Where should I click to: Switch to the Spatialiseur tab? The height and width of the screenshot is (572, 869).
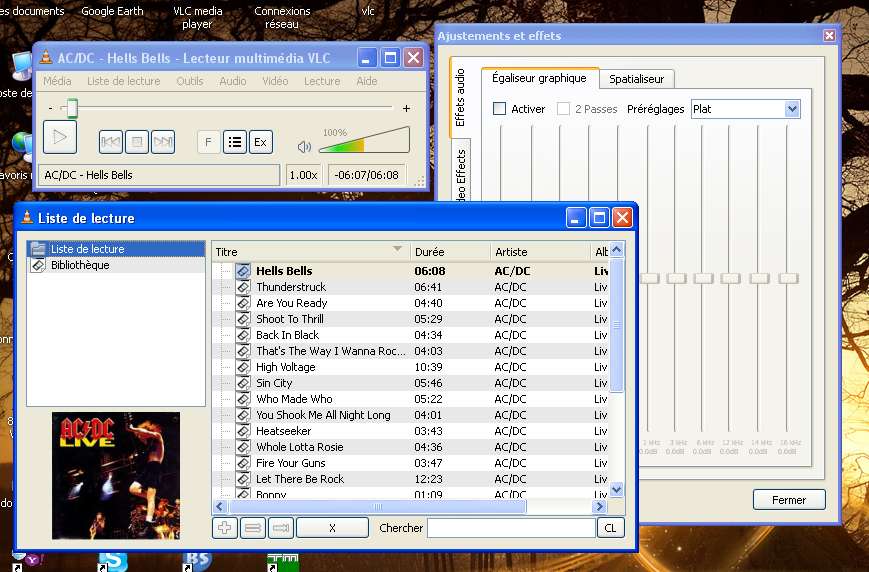[637, 79]
